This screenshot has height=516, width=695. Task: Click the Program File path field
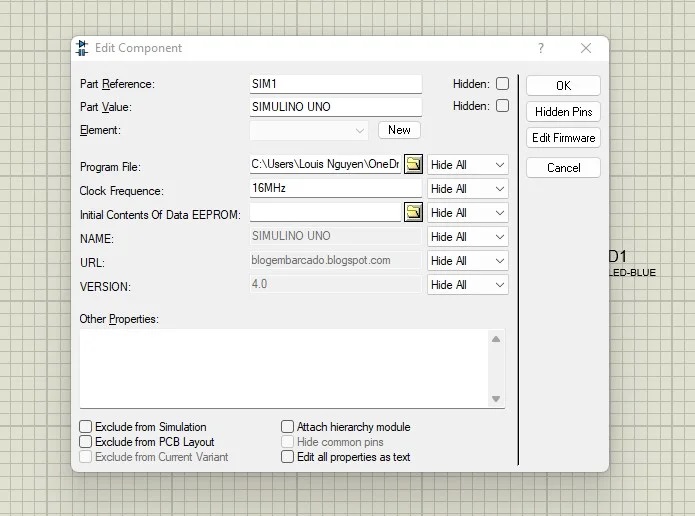(325, 164)
